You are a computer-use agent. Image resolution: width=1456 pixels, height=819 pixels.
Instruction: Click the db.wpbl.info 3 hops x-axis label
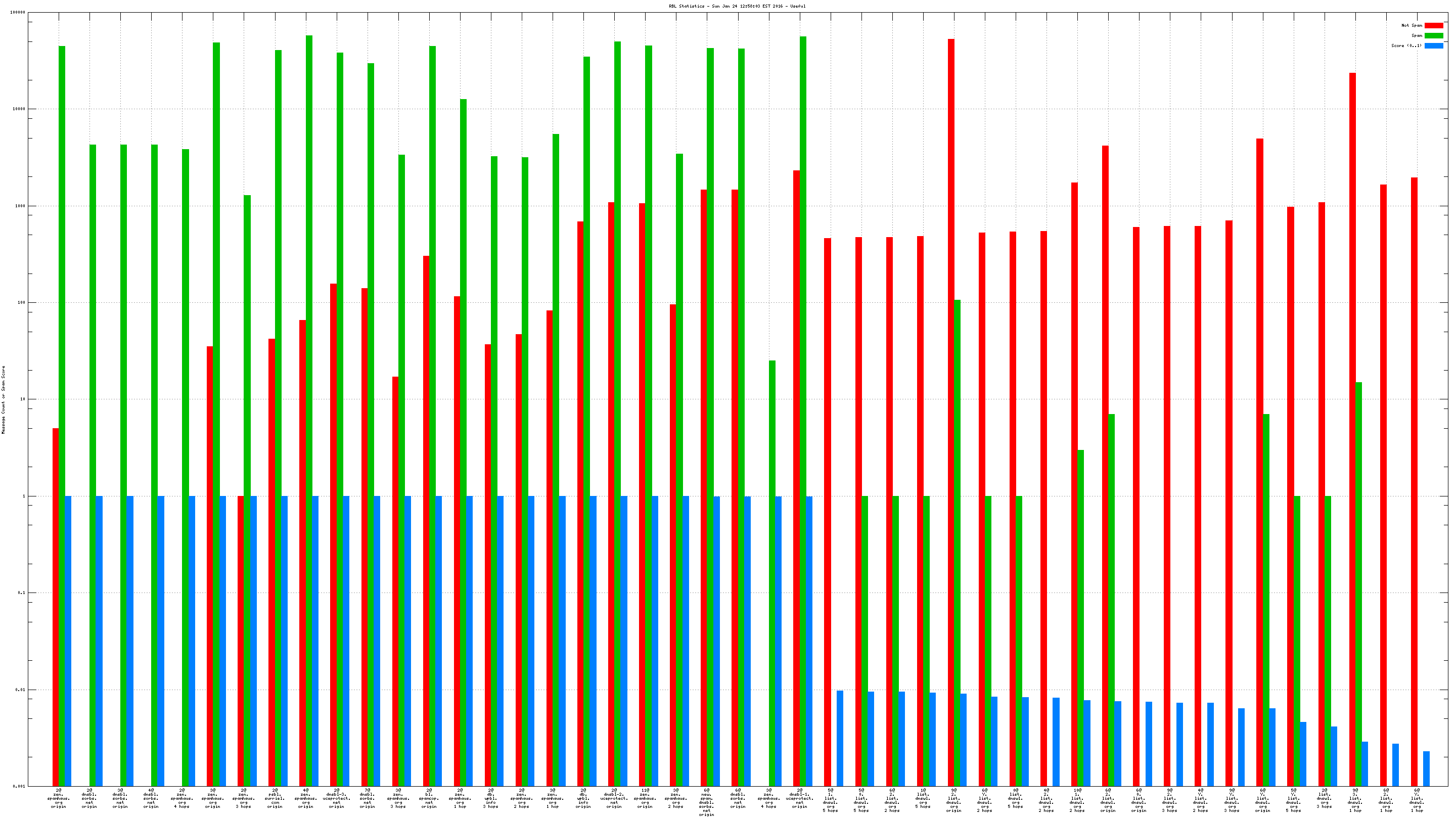(490, 798)
